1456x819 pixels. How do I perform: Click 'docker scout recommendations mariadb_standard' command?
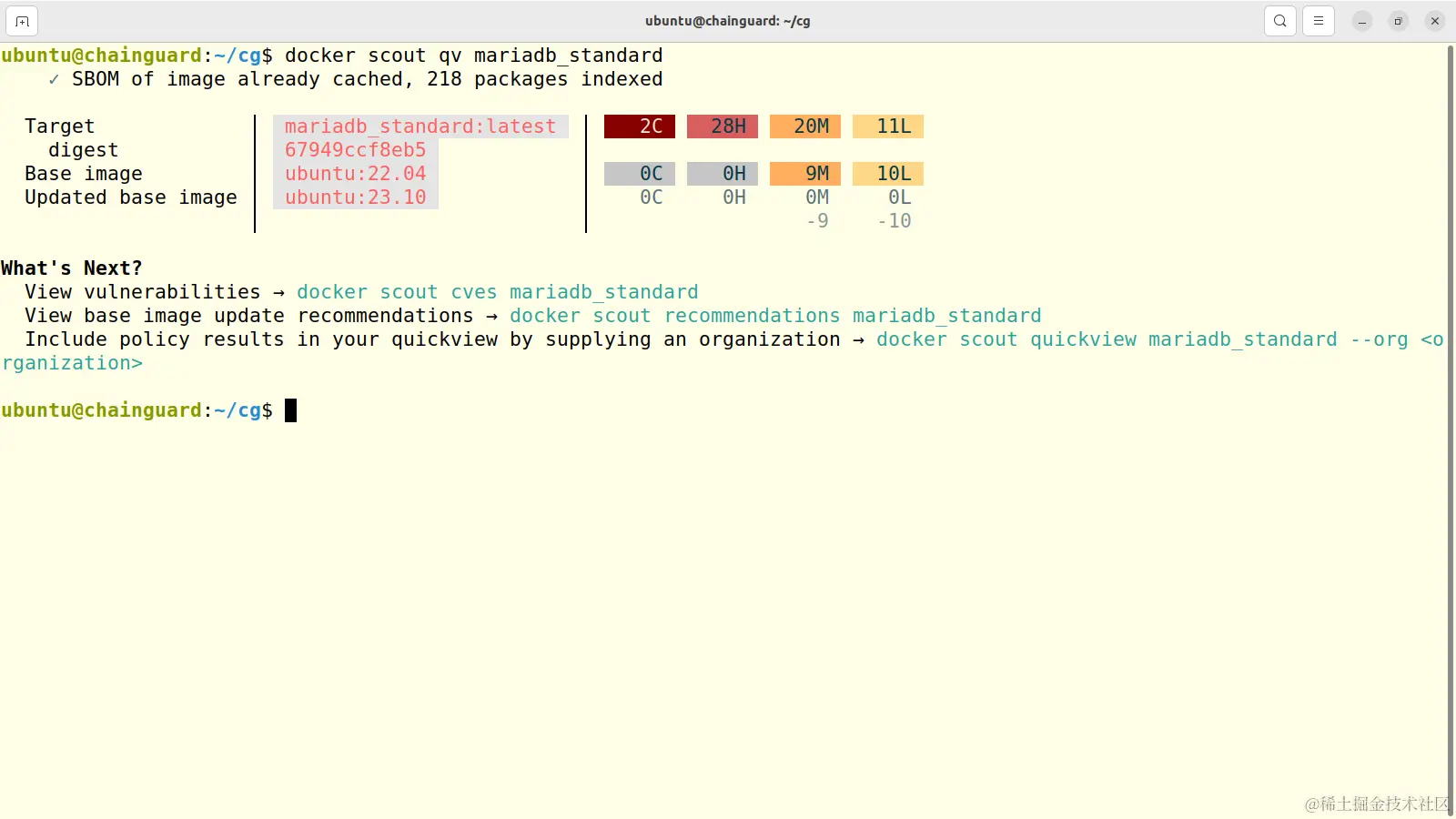click(x=775, y=316)
